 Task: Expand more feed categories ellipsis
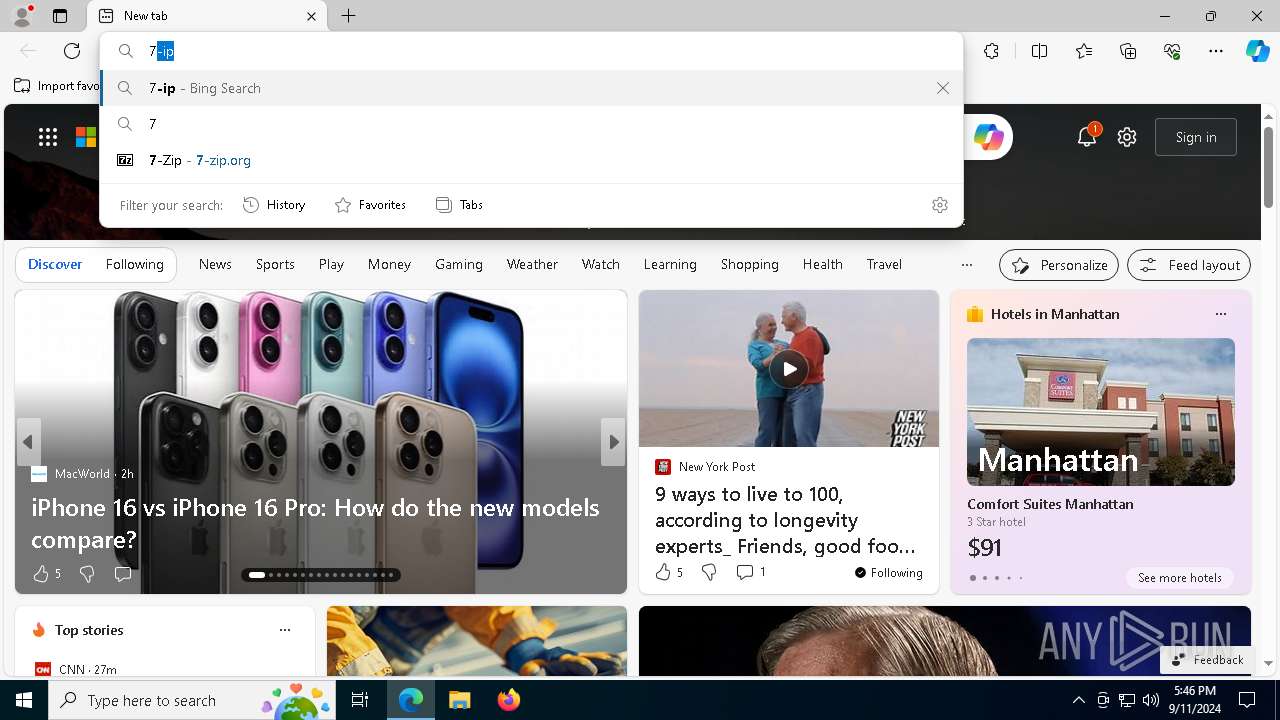(966, 265)
